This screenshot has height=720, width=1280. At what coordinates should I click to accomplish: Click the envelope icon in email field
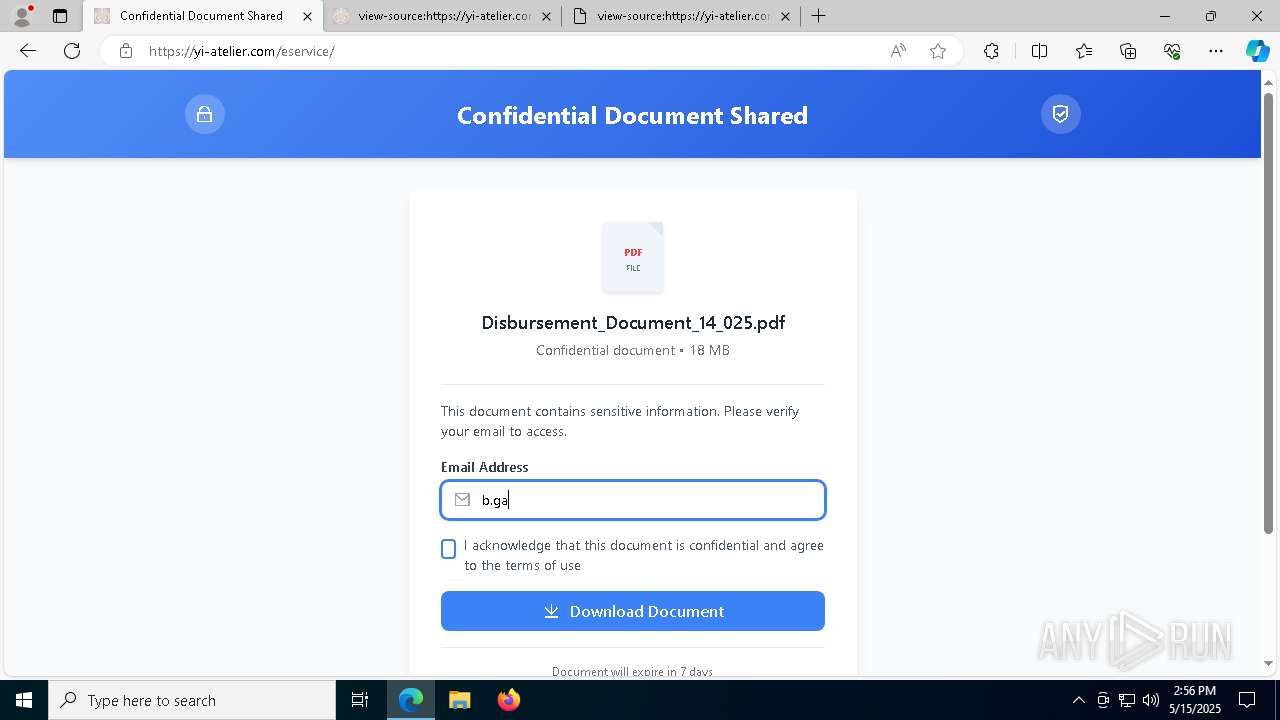[x=462, y=500]
